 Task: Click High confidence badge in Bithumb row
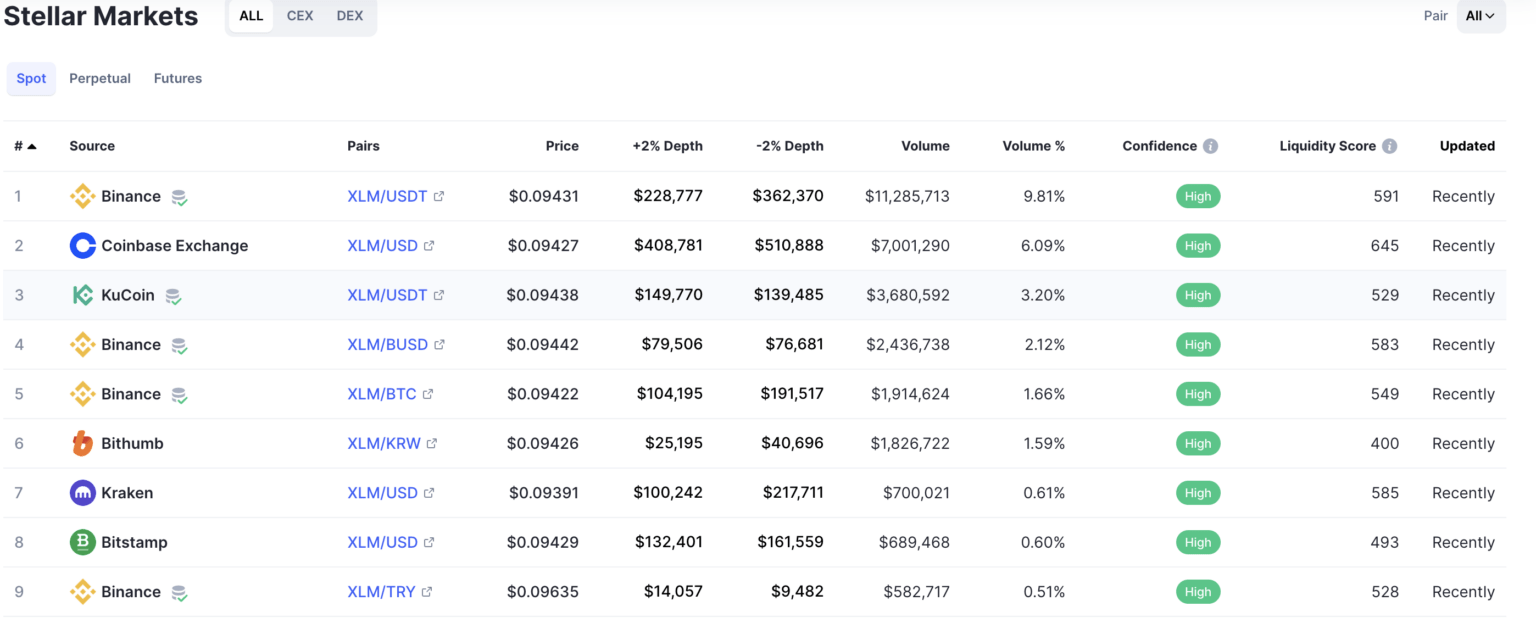pyautogui.click(x=1198, y=443)
